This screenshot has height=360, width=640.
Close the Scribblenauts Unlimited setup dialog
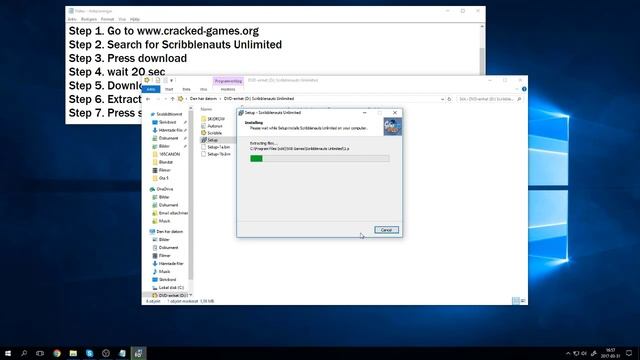(395, 113)
